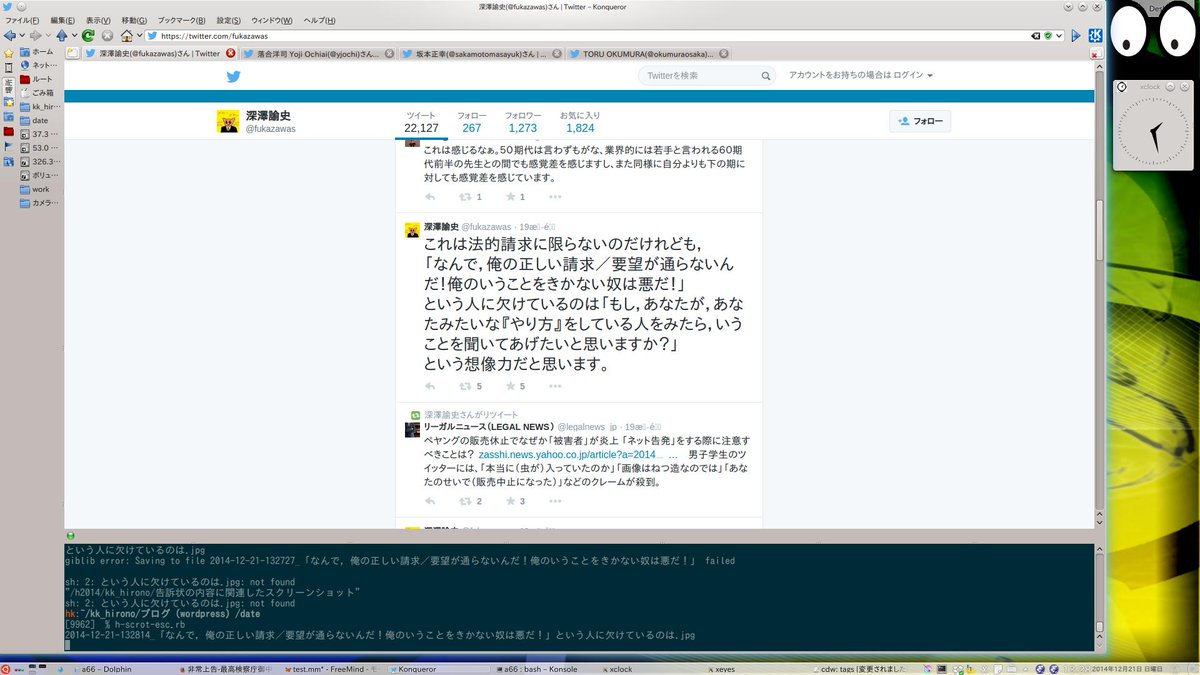Image resolution: width=1200 pixels, height=675 pixels.
Task: Click retweet icon with count 2
Action: pyautogui.click(x=465, y=501)
